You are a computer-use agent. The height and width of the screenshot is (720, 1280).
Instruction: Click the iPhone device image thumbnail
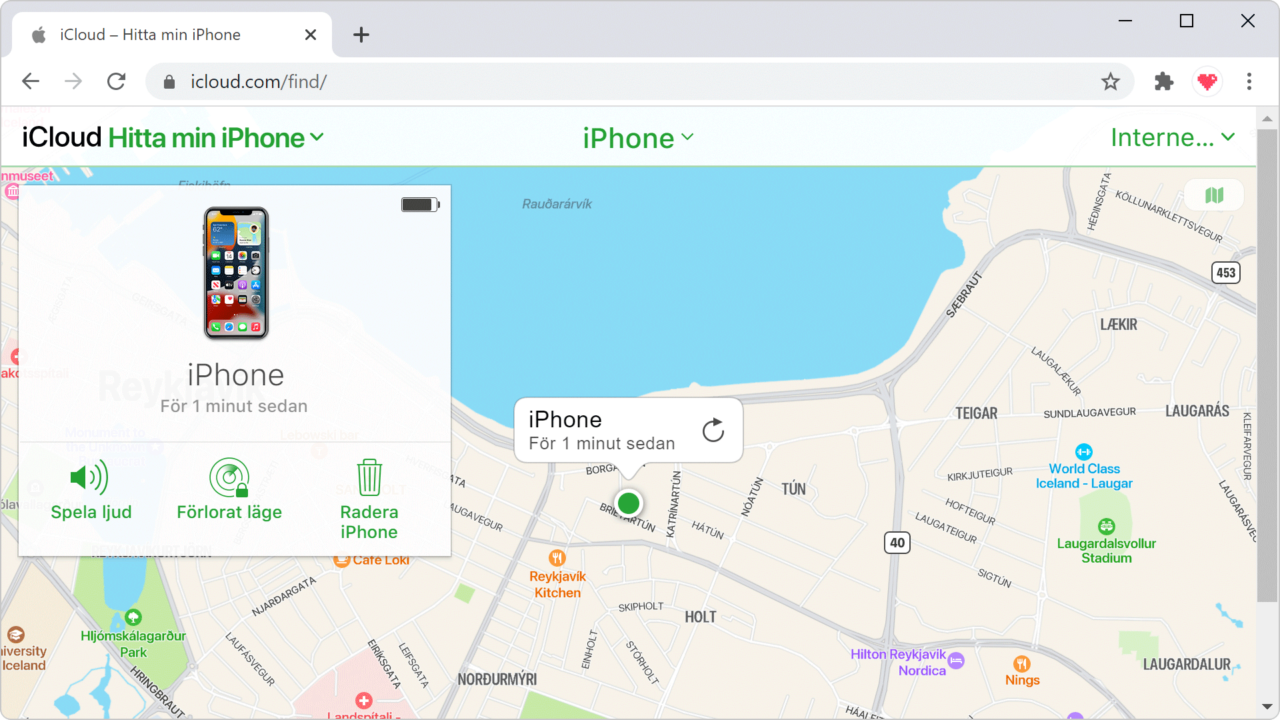(x=236, y=273)
